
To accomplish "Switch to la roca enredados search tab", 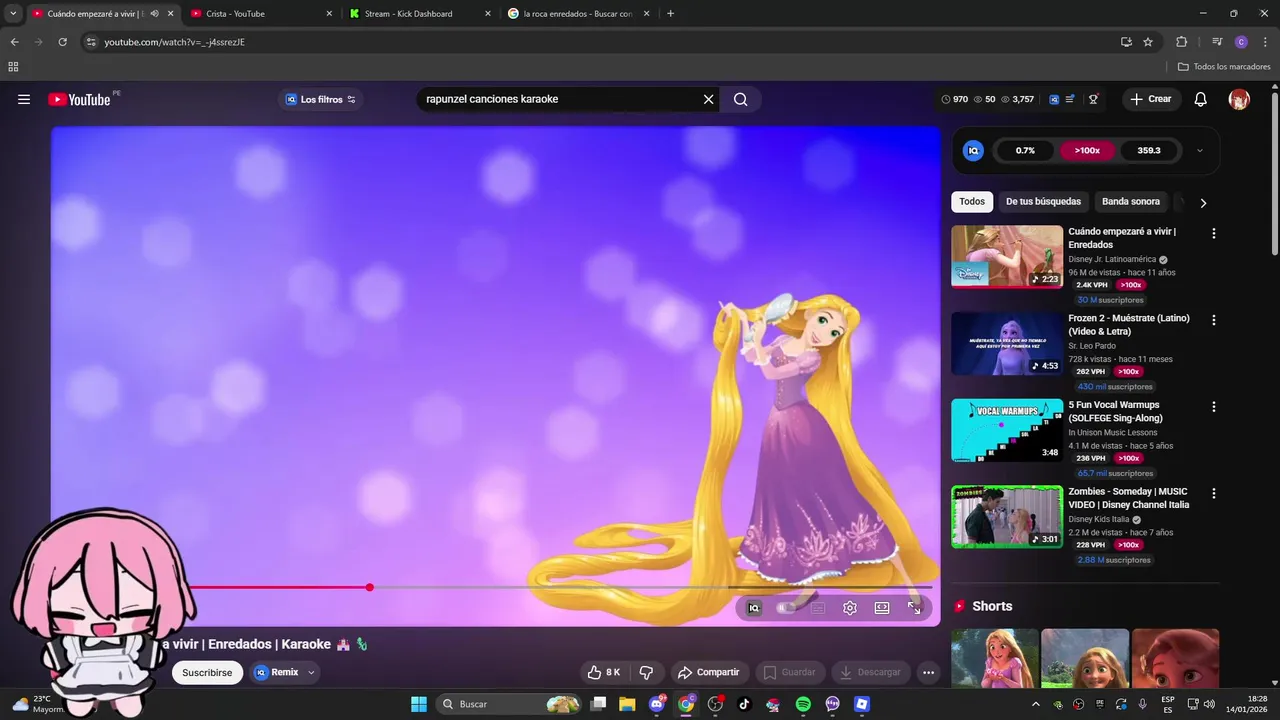I will point(579,14).
